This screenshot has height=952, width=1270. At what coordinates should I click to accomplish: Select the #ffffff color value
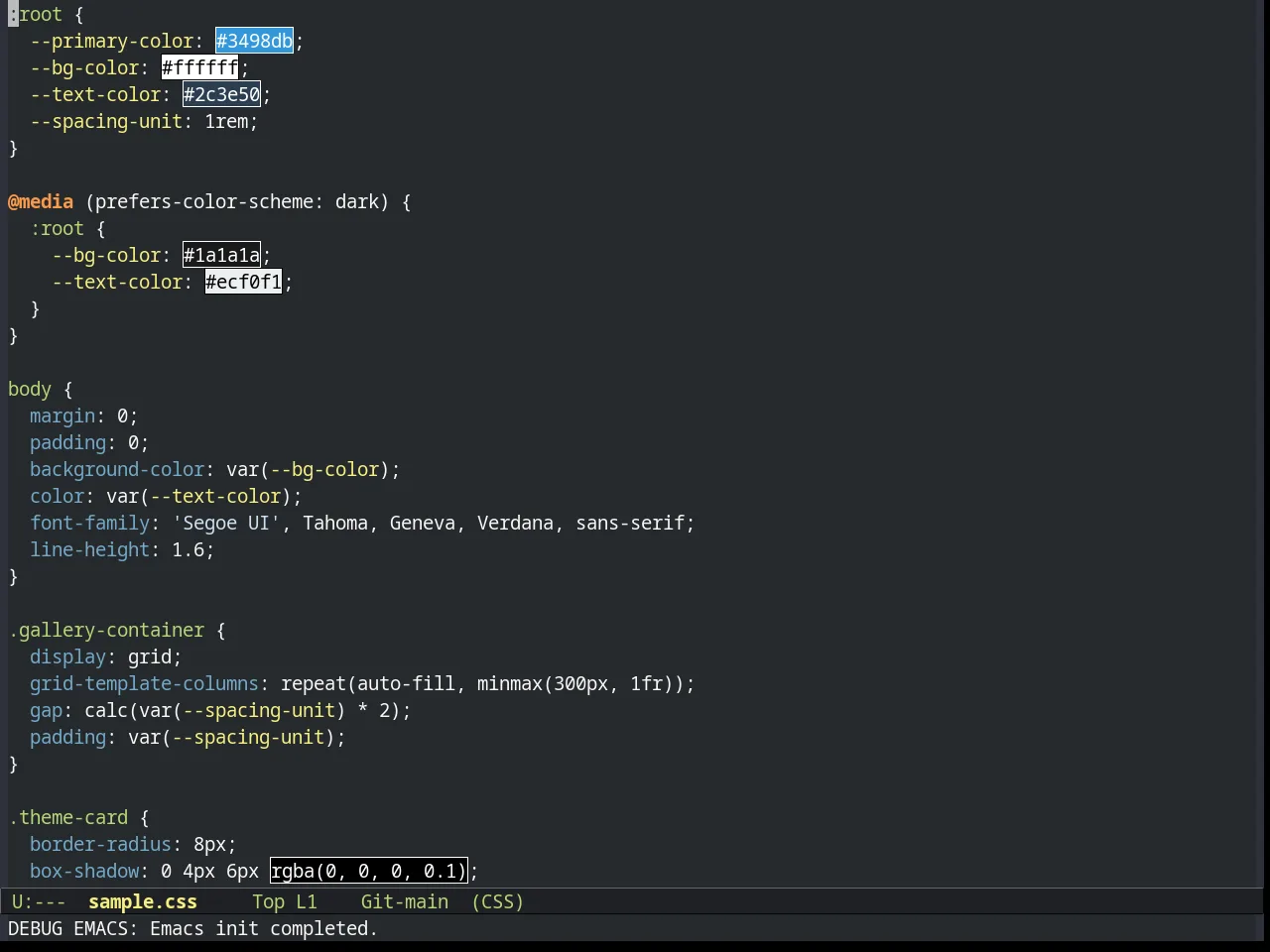[199, 67]
